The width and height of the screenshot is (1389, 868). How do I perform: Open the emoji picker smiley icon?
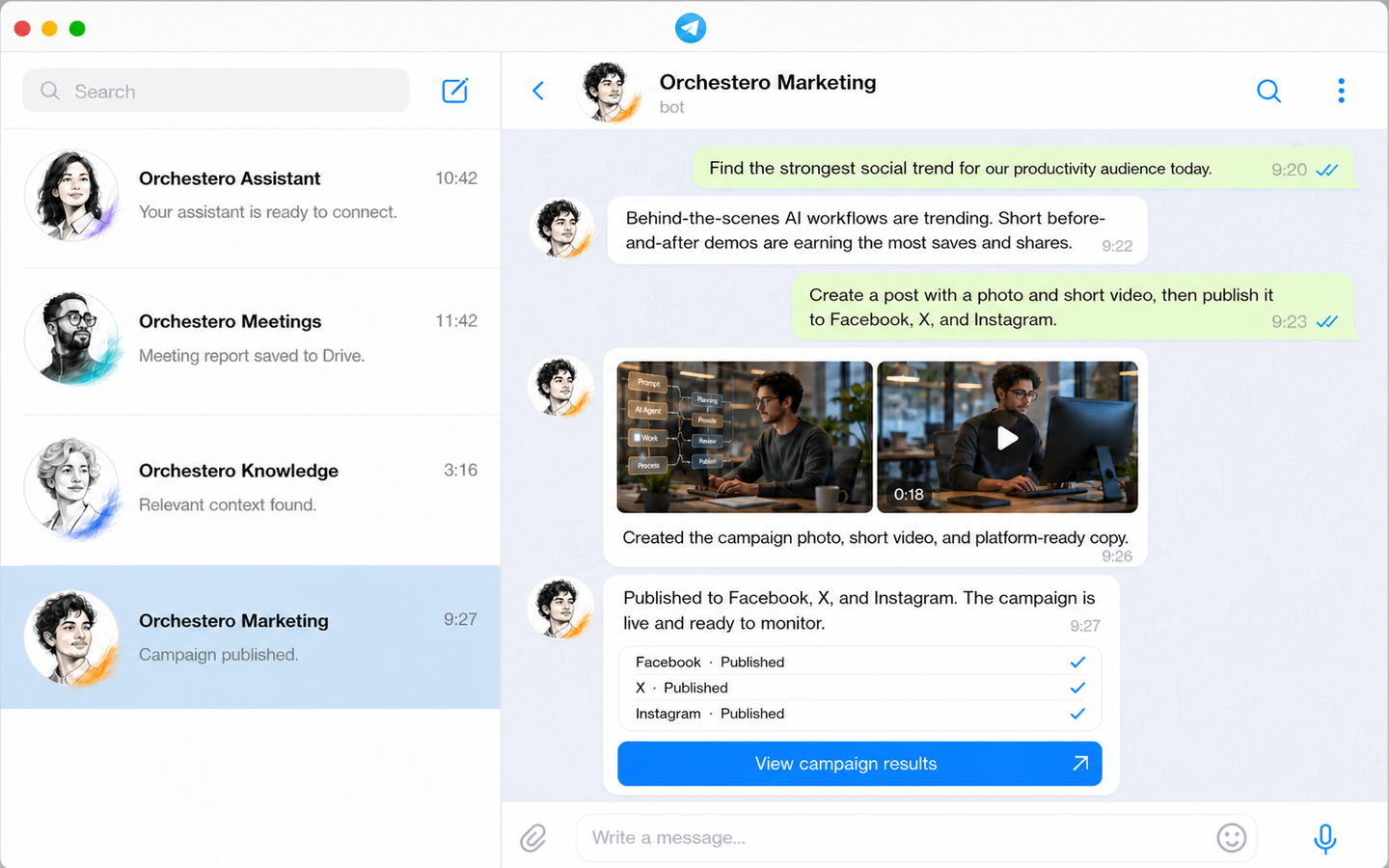pos(1231,837)
